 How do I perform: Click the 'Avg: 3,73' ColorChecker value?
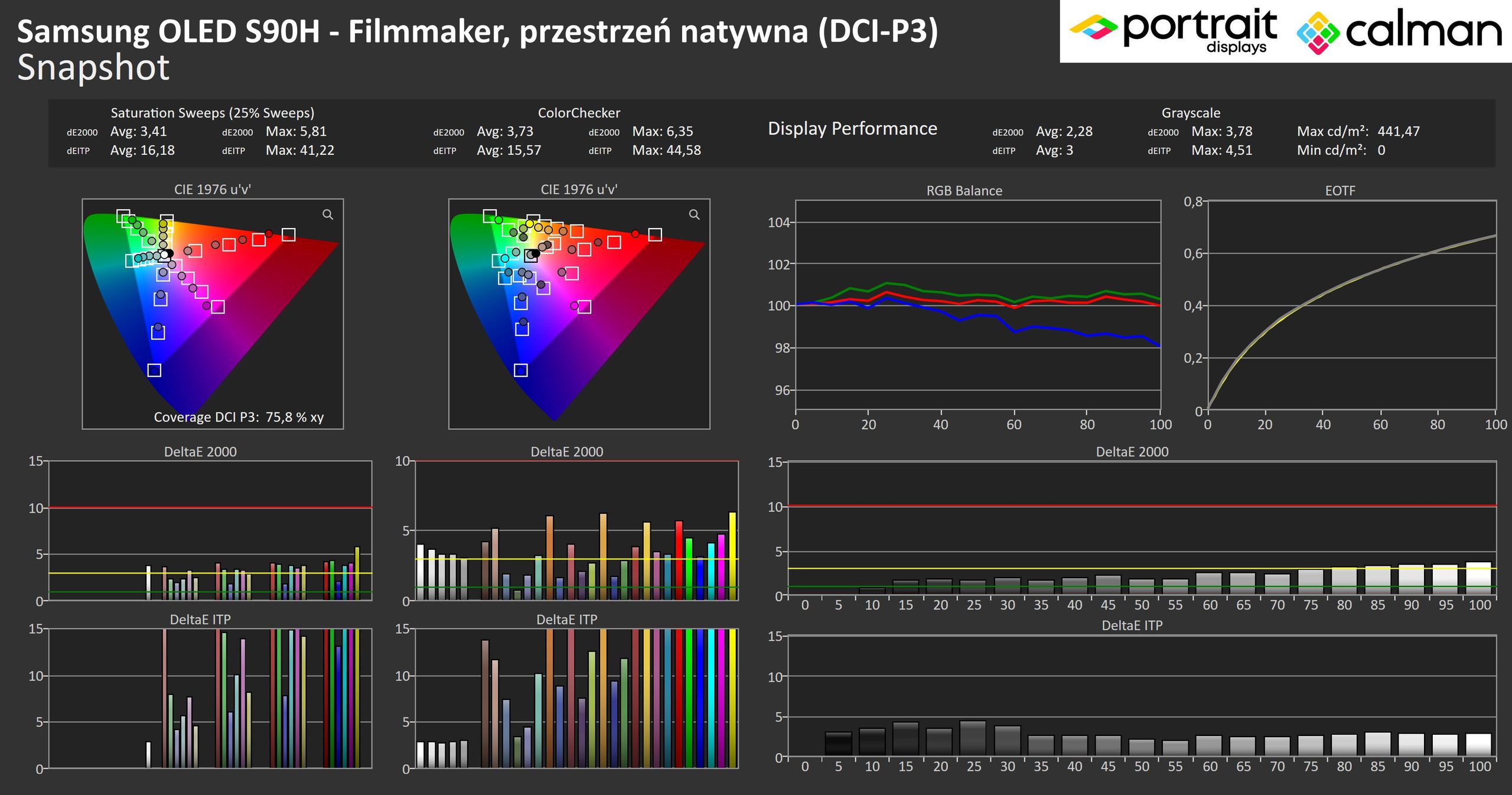tap(505, 131)
